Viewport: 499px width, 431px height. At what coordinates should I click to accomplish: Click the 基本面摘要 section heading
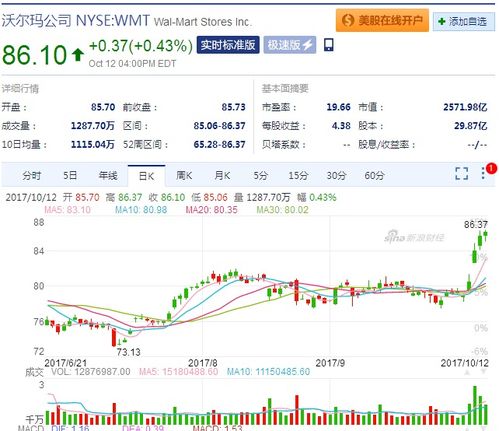pos(285,88)
